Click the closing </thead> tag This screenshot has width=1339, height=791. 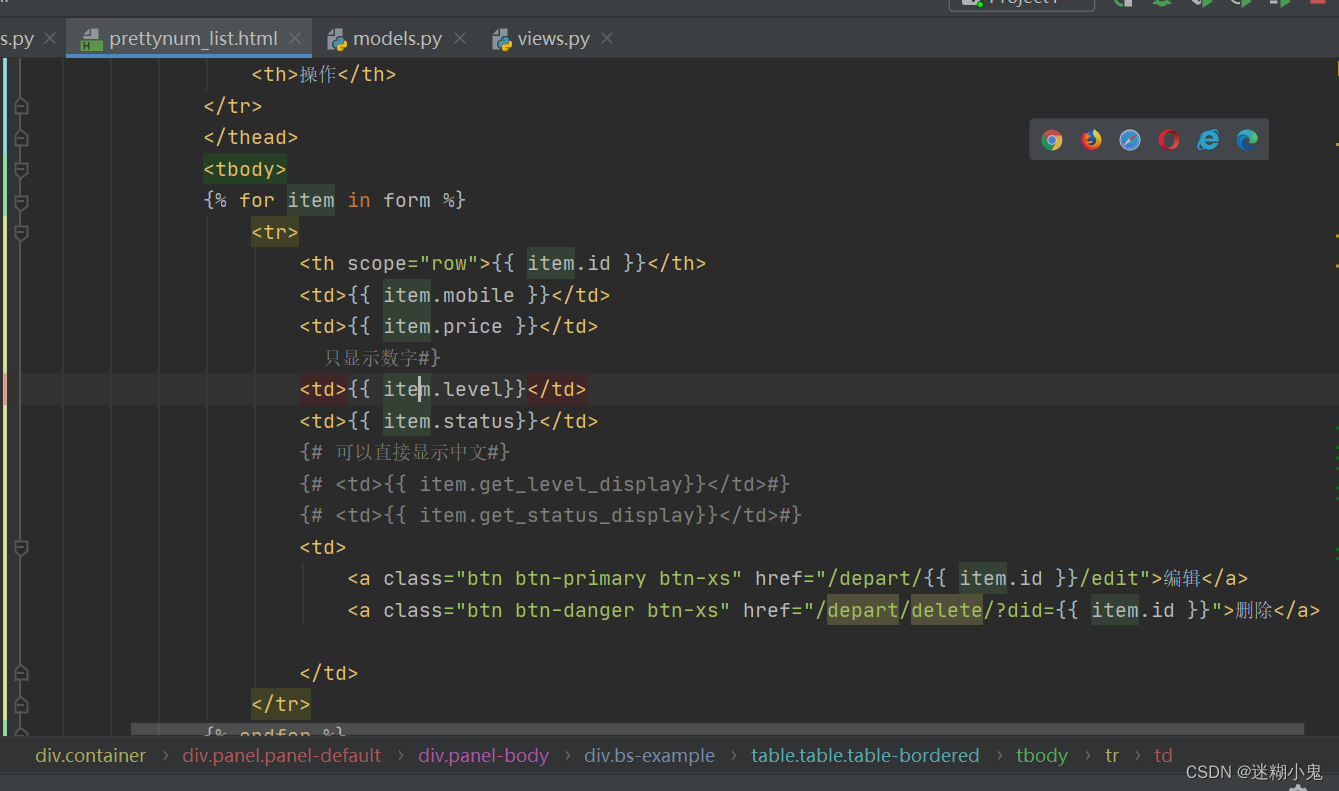251,138
